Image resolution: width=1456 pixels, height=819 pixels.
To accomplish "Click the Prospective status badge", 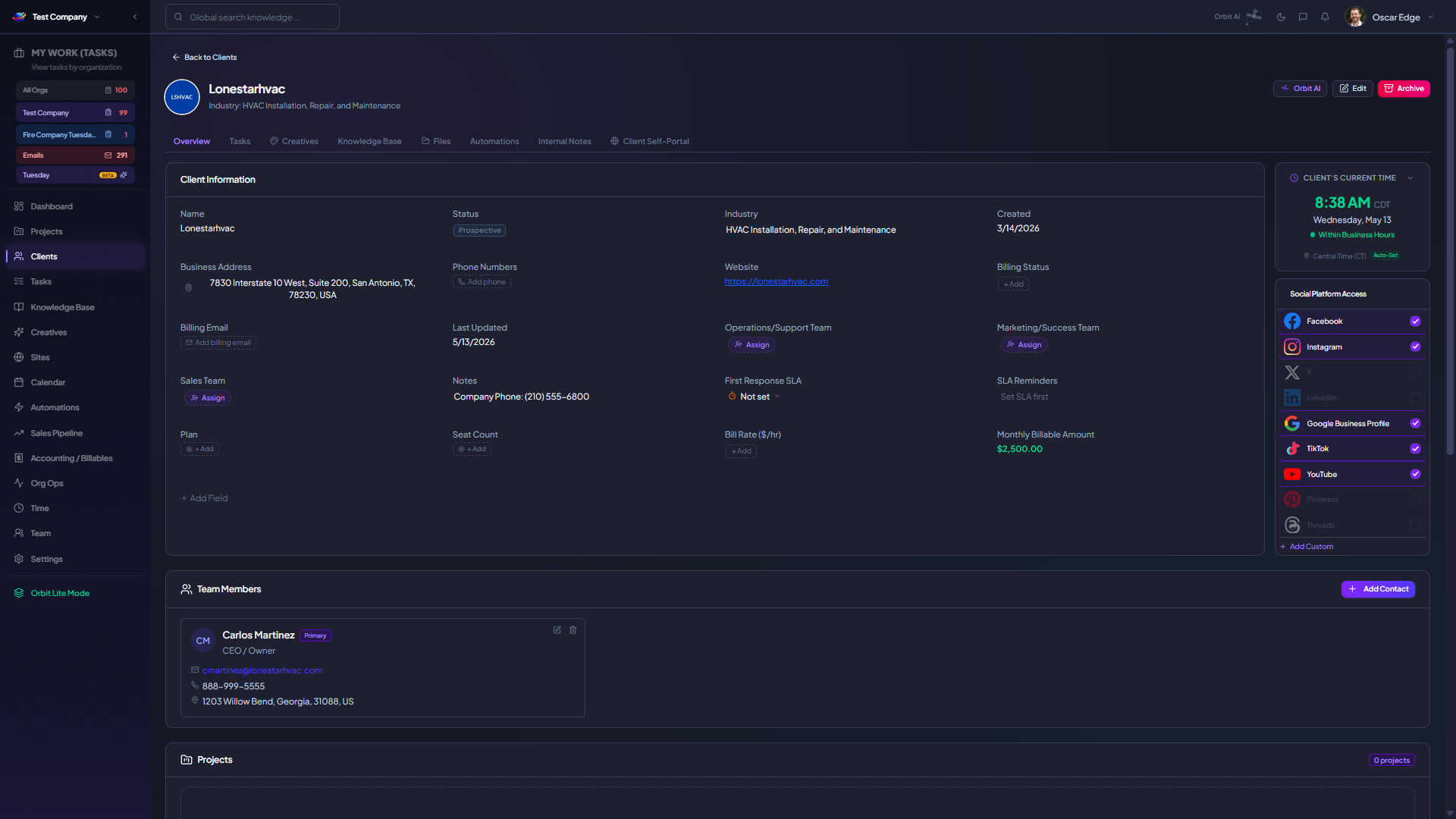I will click(x=479, y=231).
